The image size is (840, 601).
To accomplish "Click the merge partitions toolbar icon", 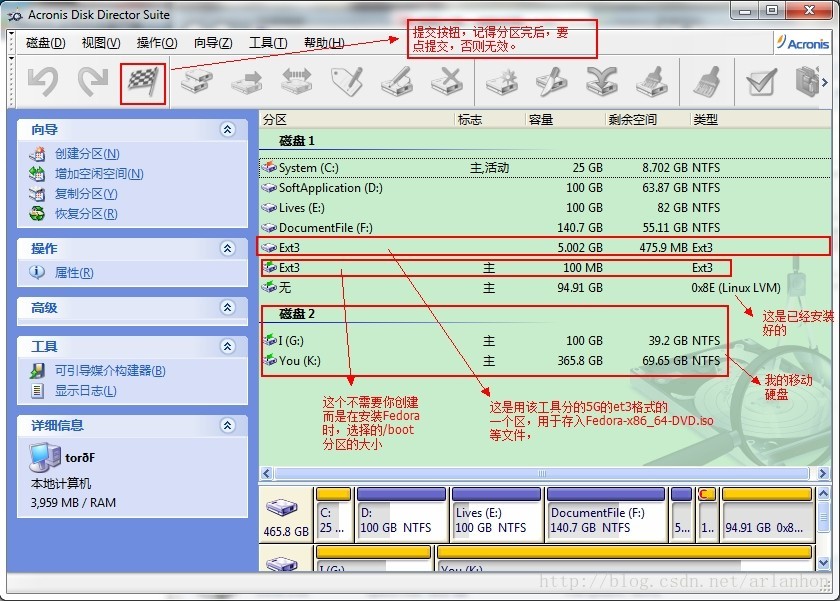I will 602,82.
